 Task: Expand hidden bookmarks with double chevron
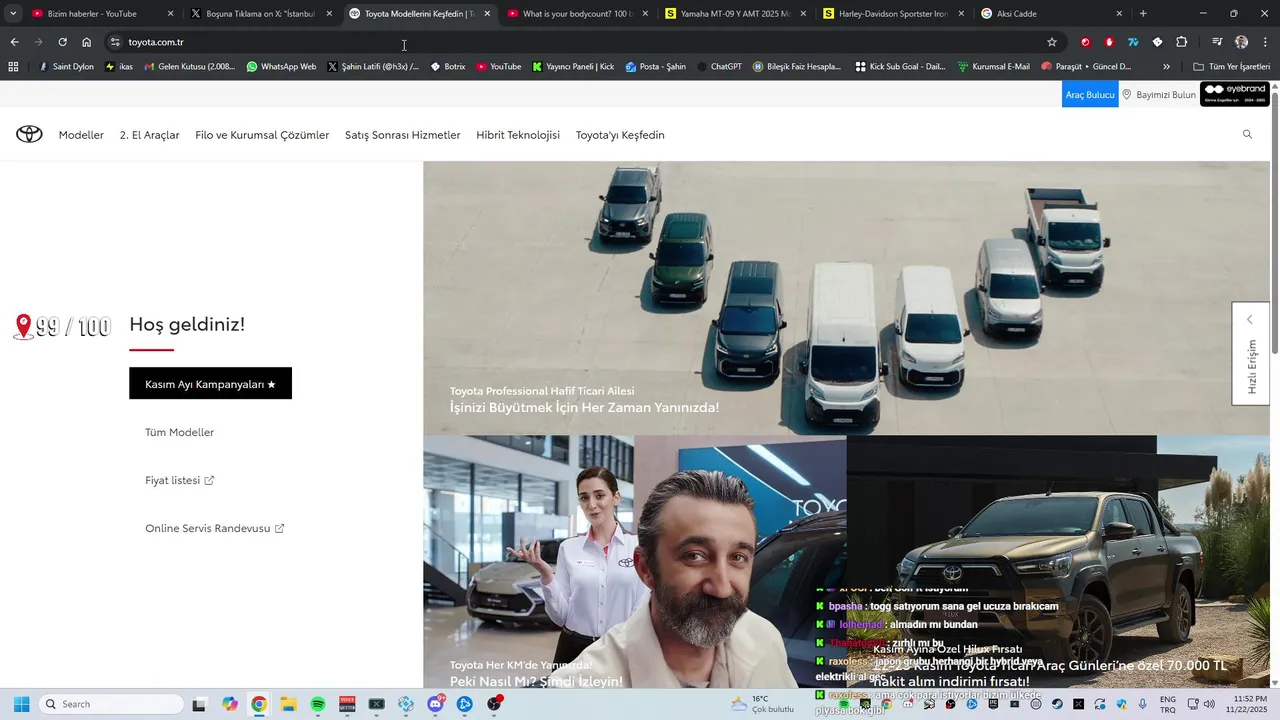[x=1166, y=66]
